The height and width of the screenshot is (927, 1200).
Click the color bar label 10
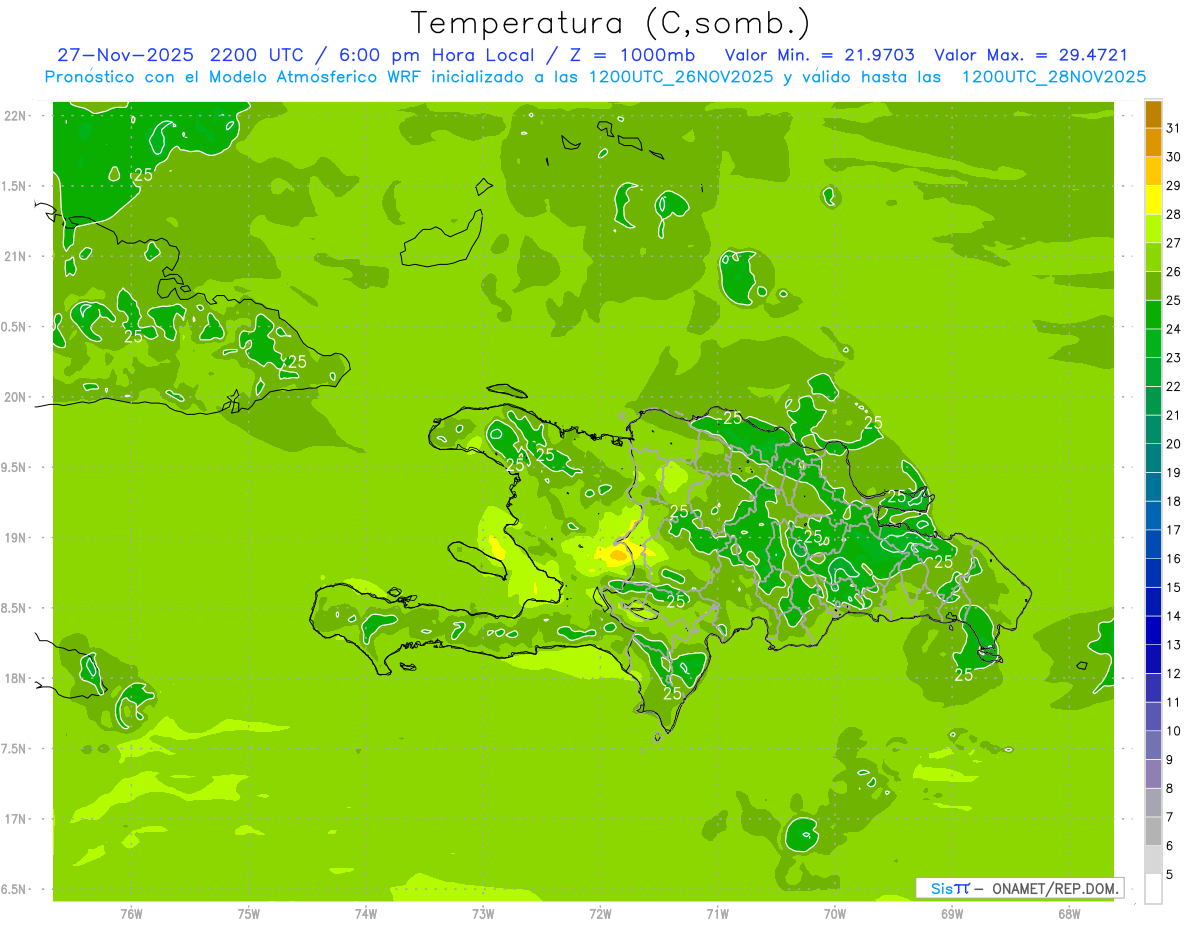point(1174,731)
